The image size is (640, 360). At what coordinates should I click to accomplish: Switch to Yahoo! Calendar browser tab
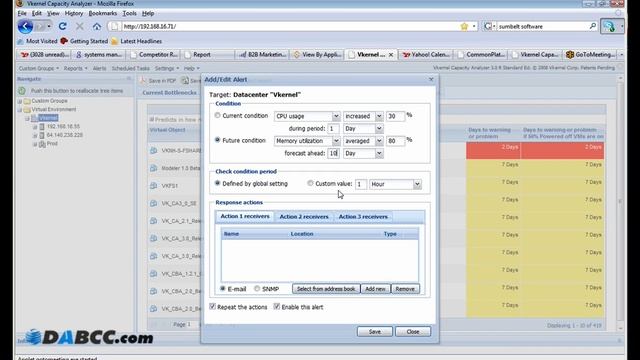(426, 54)
